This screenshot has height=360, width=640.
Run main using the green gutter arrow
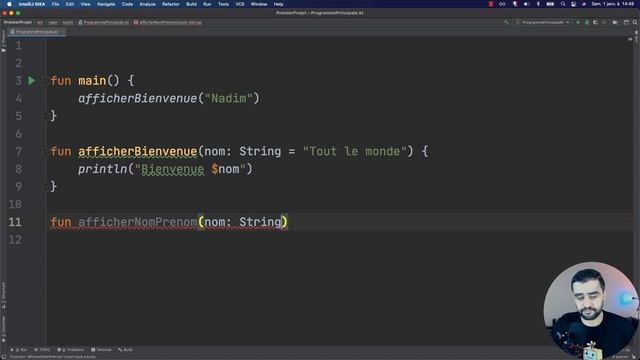click(31, 80)
